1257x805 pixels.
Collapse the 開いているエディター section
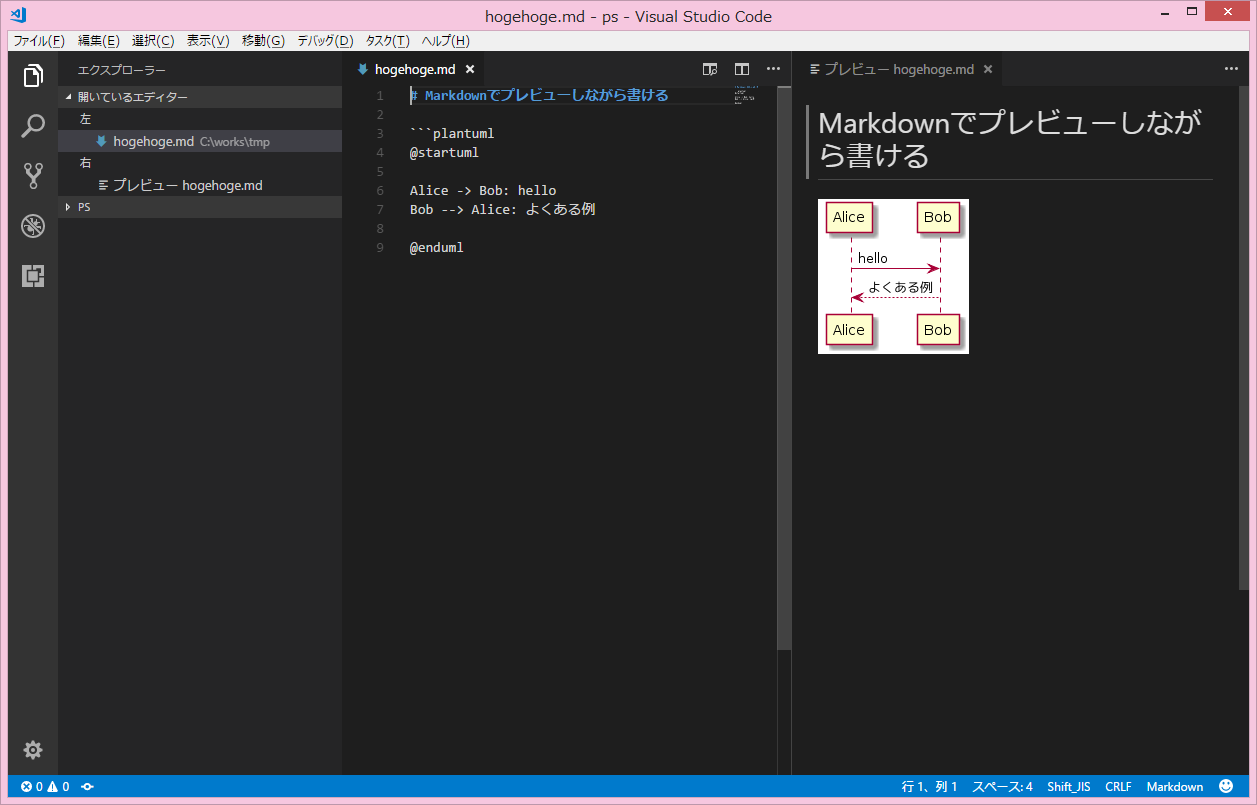[x=200, y=97]
